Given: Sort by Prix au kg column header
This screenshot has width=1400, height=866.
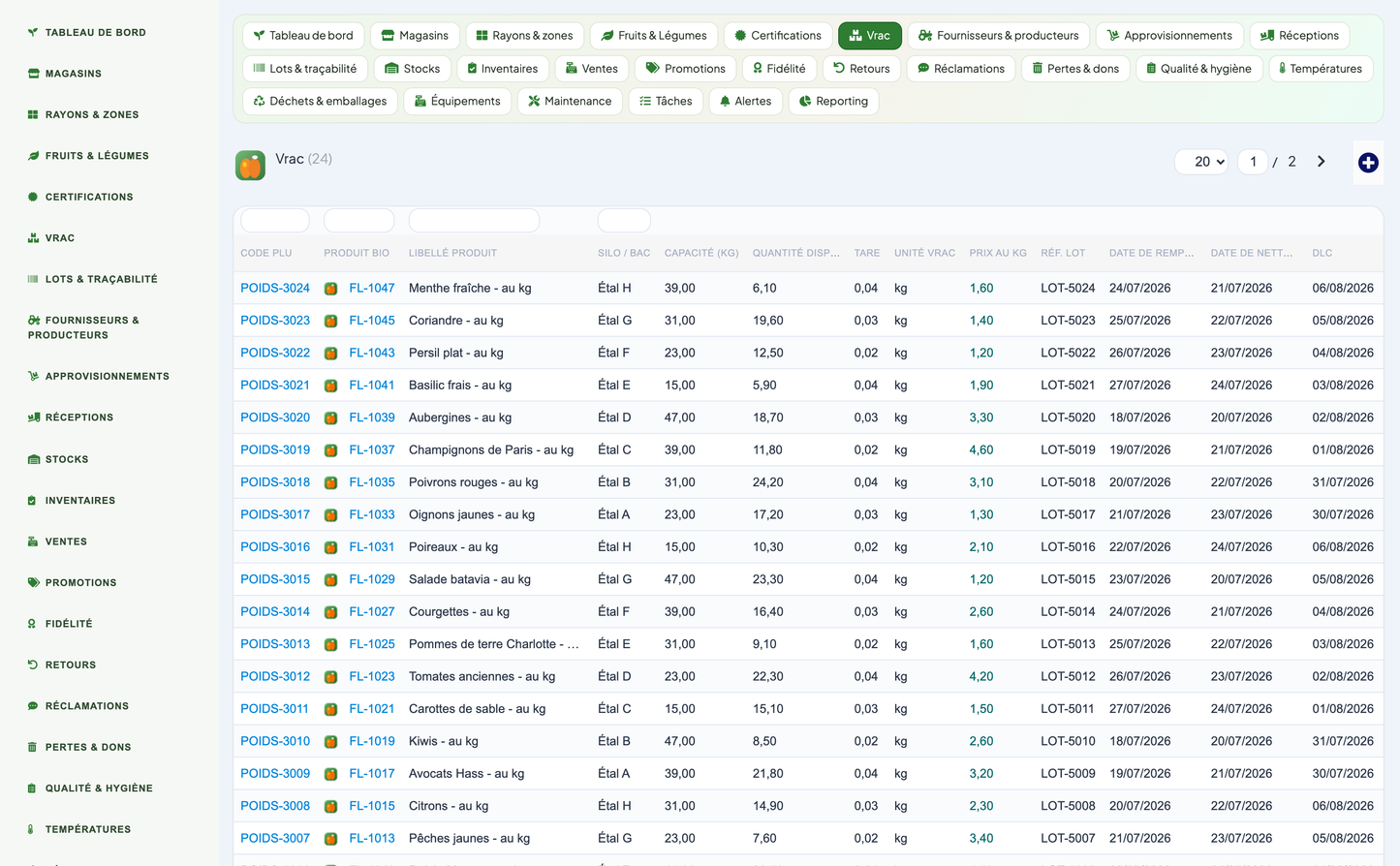Looking at the screenshot, I should [x=998, y=253].
